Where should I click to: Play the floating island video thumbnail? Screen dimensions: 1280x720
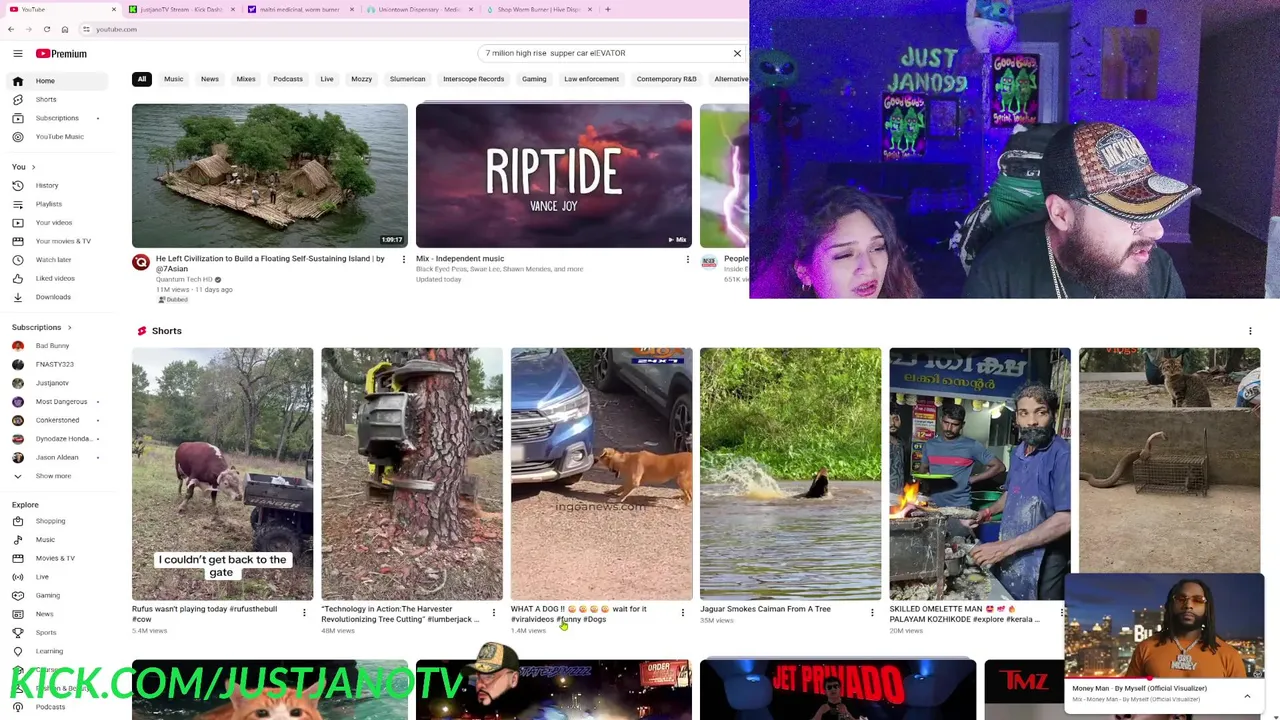coord(269,175)
